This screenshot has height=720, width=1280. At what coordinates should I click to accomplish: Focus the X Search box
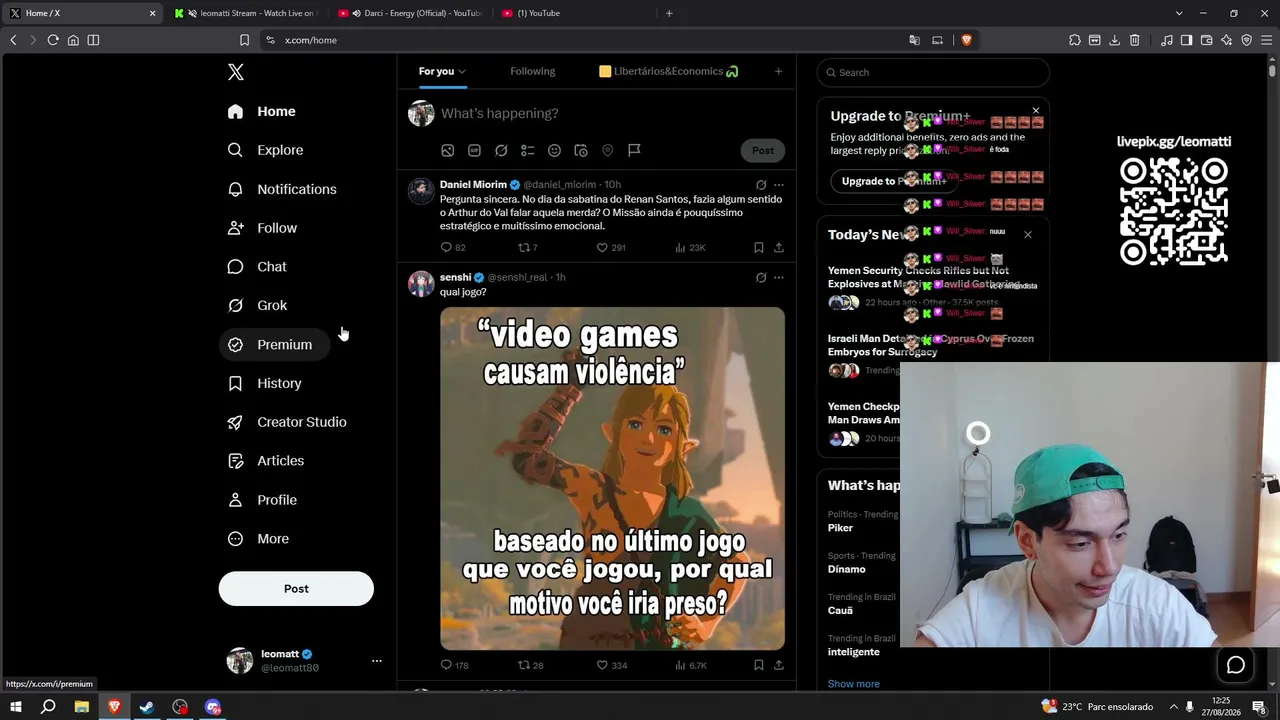[933, 72]
